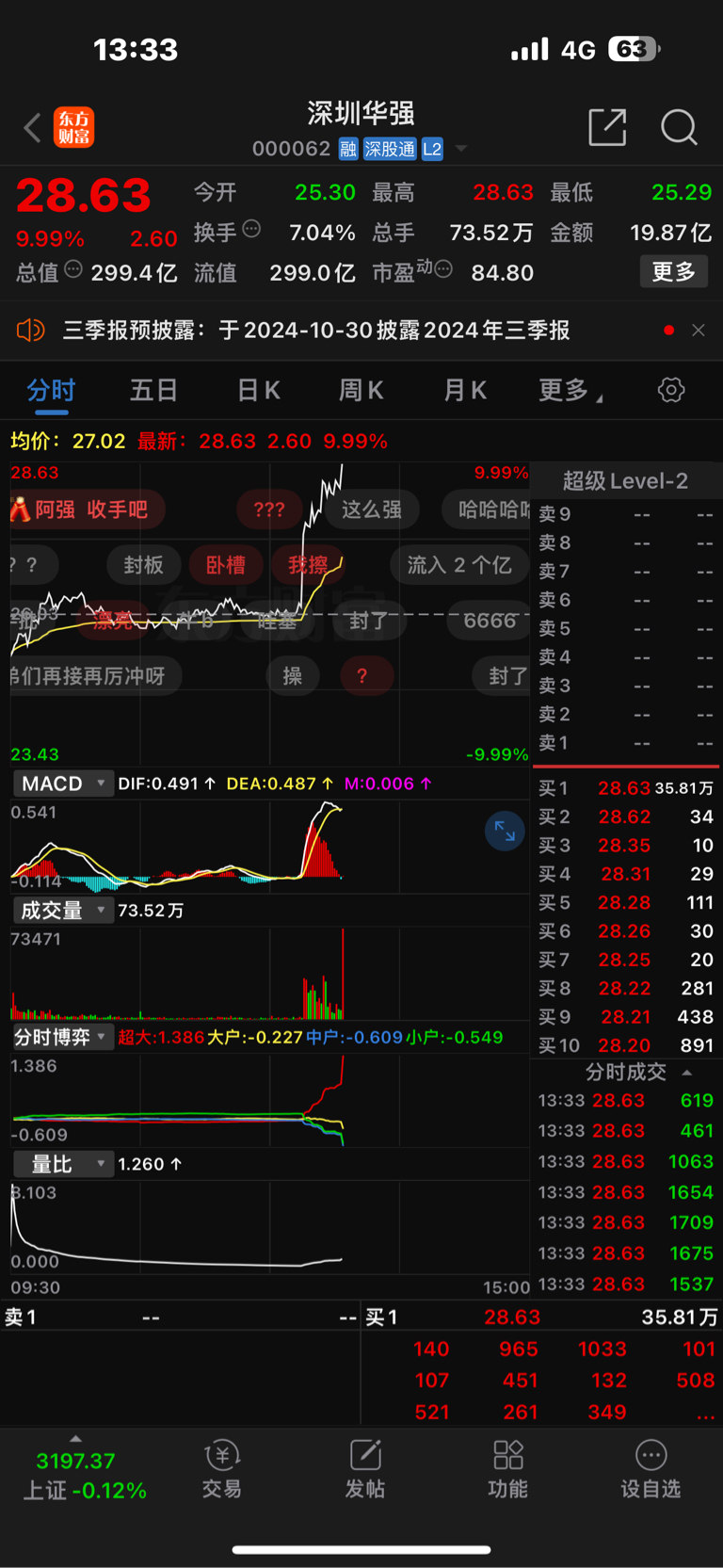Tap the 这么强 comment bubble
The height and width of the screenshot is (1568, 723).
(372, 509)
